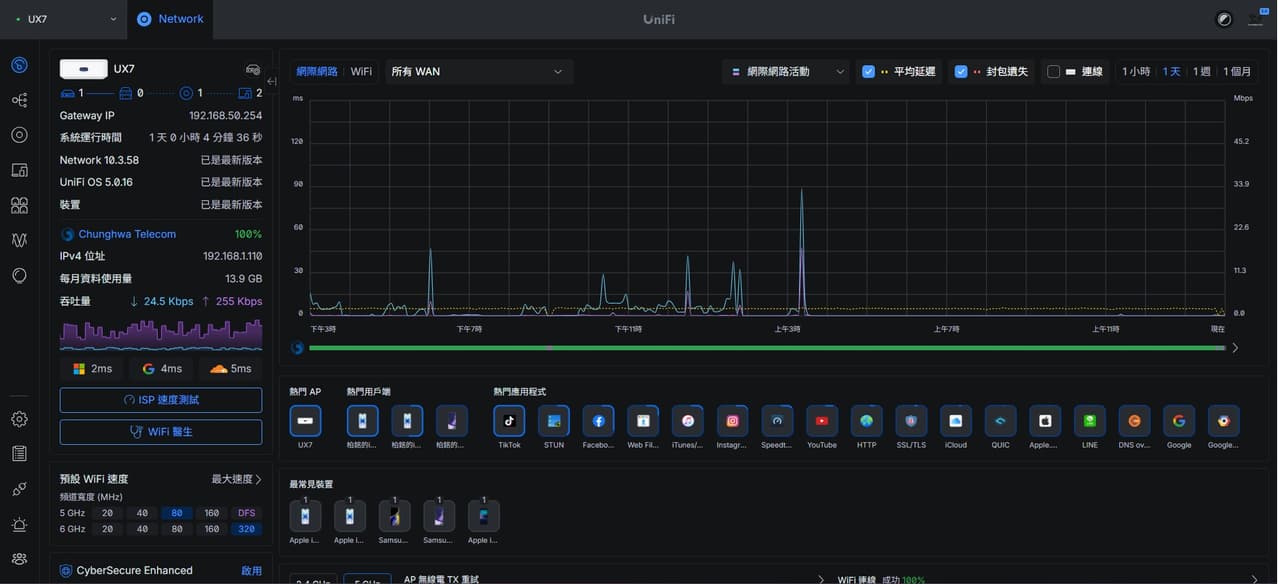Toggle 平均延遲 checkbox
Screen dimensions: 1279x584
click(x=868, y=72)
